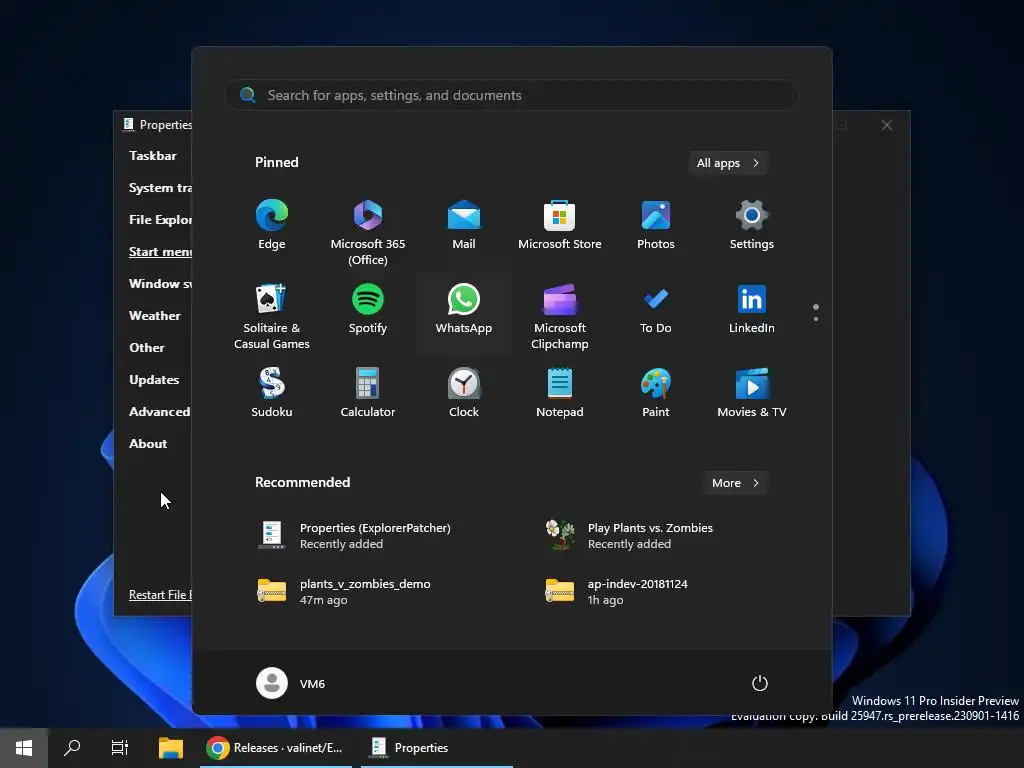Open File Explorer from the taskbar
Viewport: 1024px width, 768px height.
(170, 748)
